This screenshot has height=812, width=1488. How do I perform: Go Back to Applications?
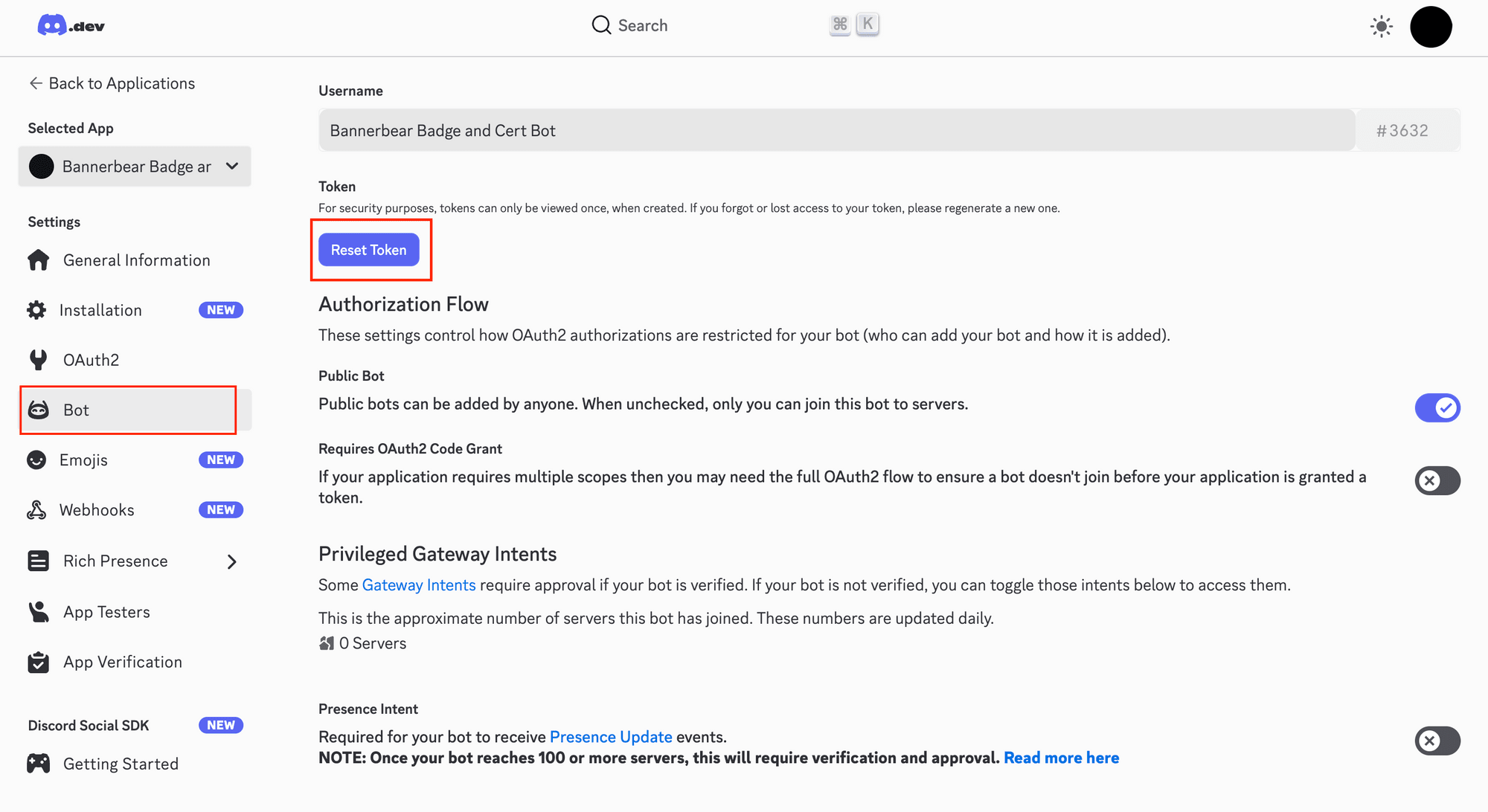(112, 83)
